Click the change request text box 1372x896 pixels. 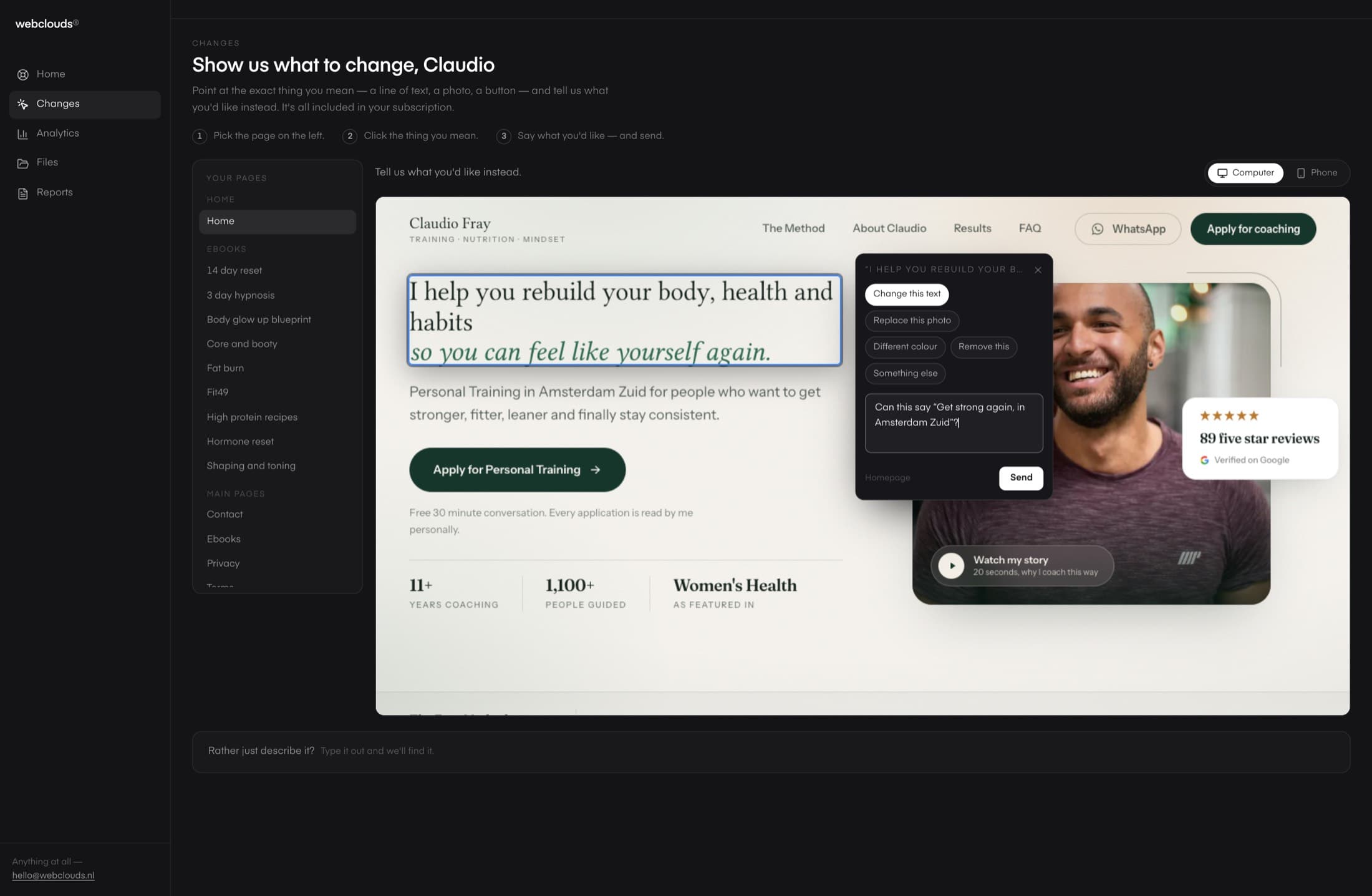click(954, 423)
